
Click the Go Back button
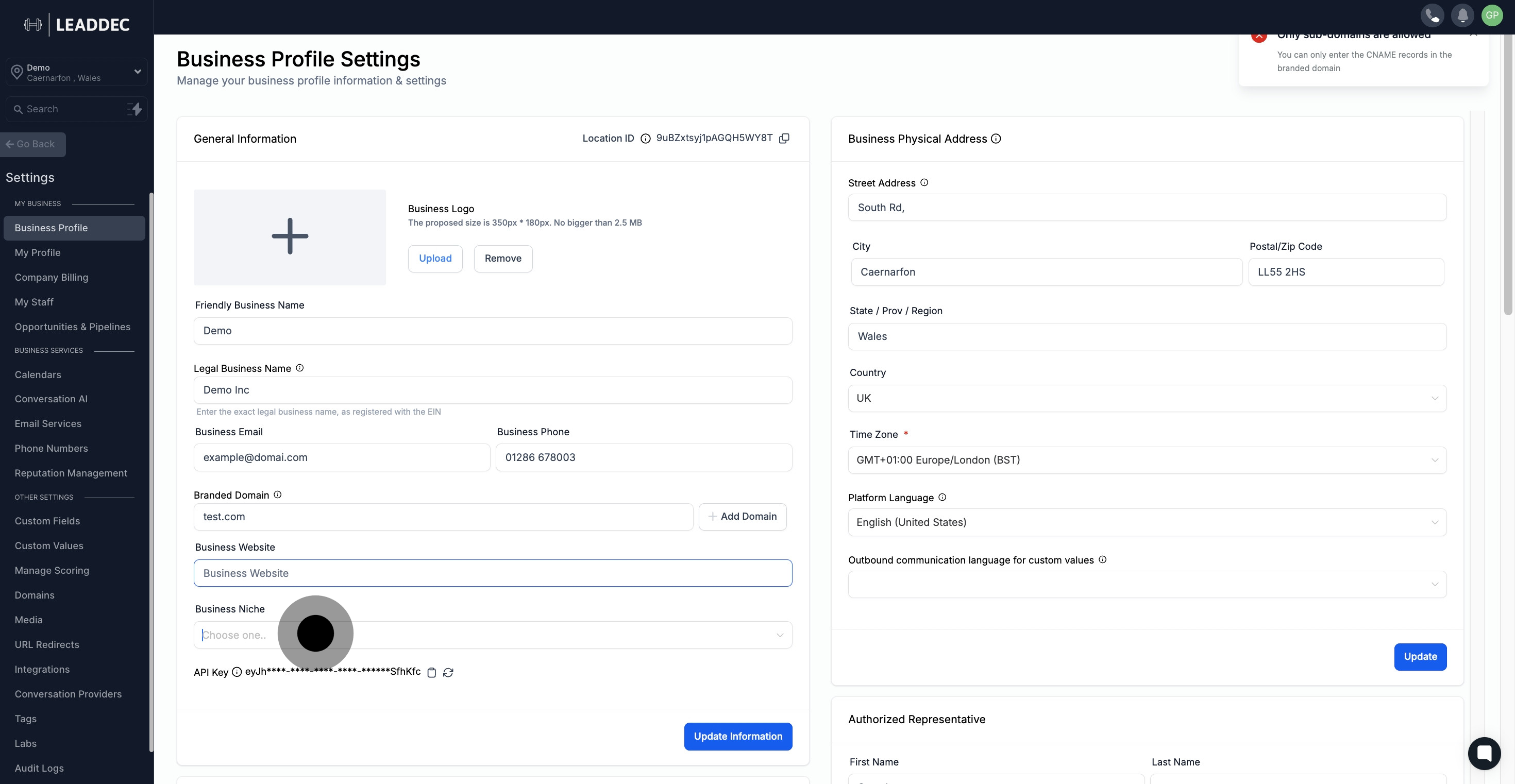[32, 145]
